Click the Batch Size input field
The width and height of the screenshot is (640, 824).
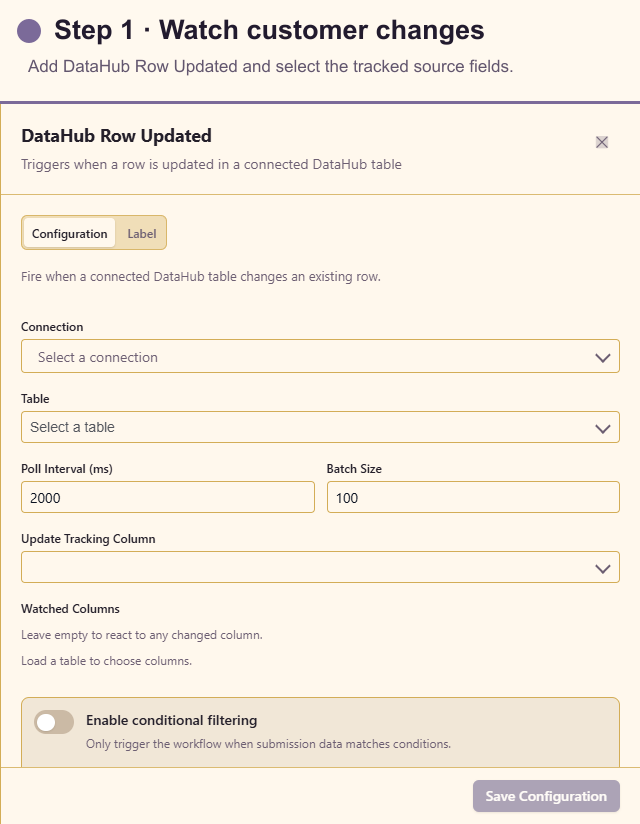click(x=473, y=497)
